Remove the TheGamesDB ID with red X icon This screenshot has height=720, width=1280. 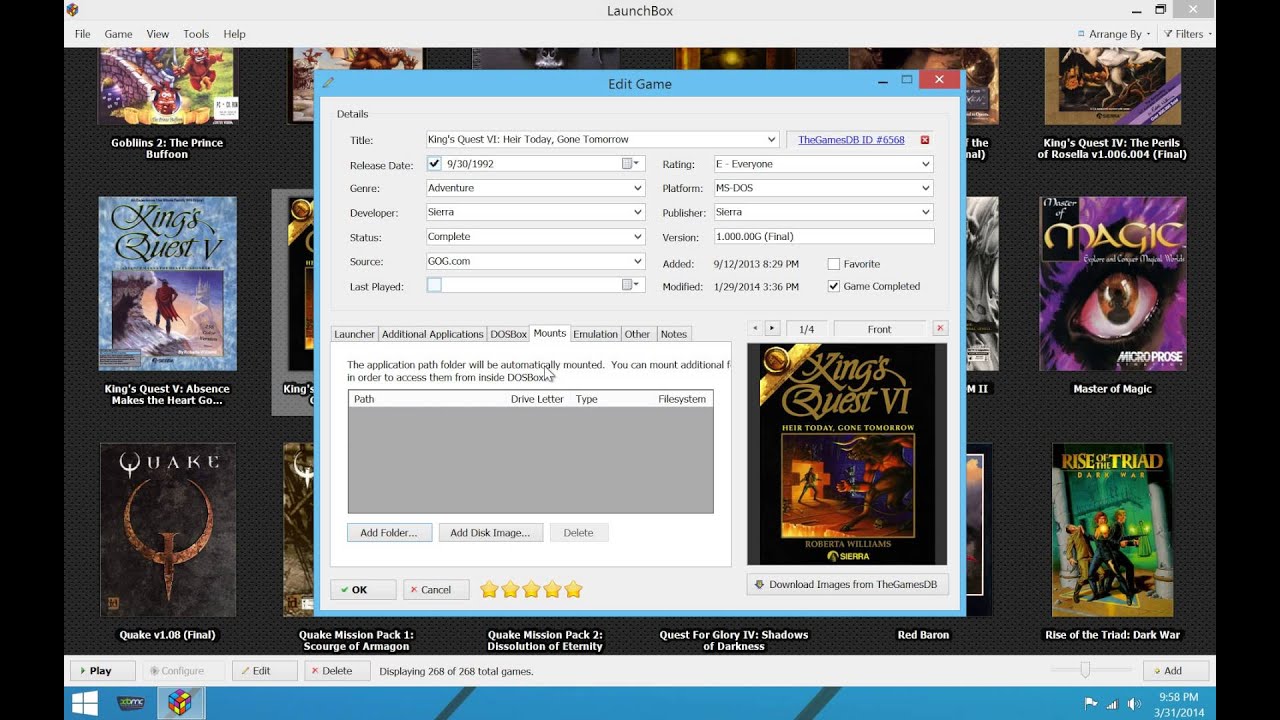(924, 140)
